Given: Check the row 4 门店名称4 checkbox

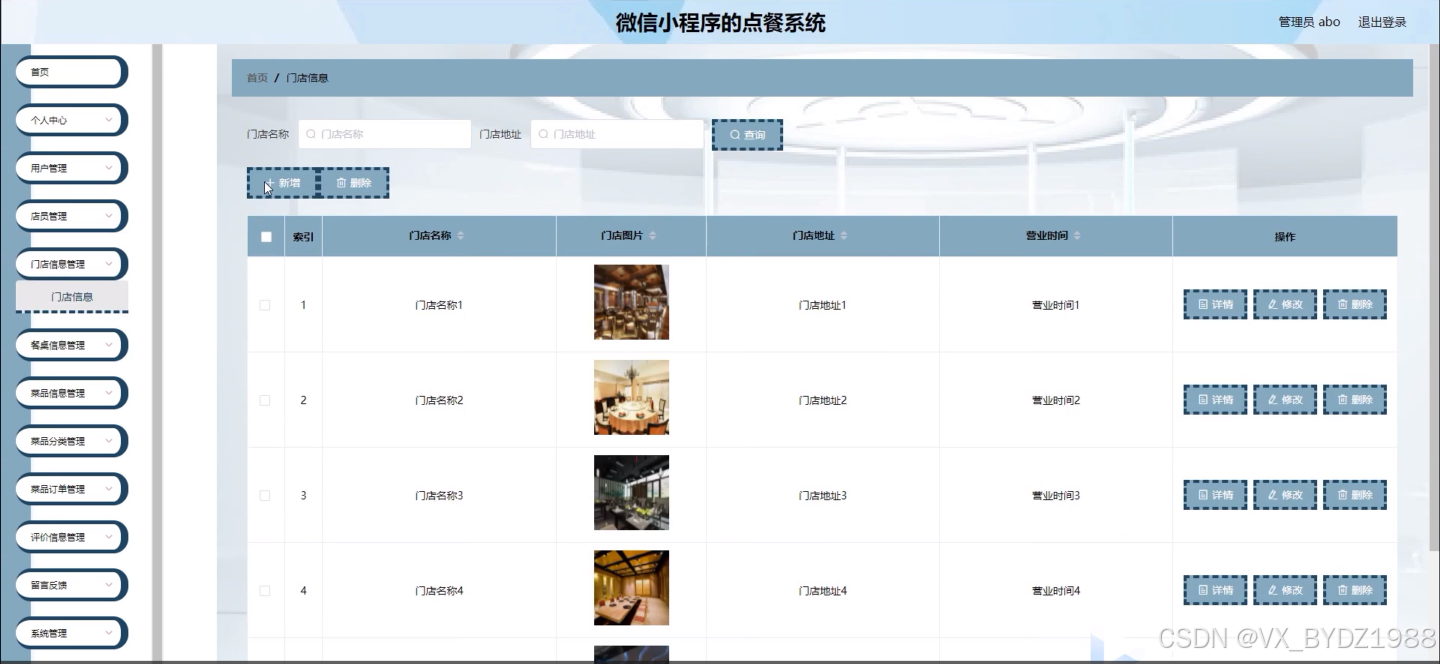Looking at the screenshot, I should [265, 591].
